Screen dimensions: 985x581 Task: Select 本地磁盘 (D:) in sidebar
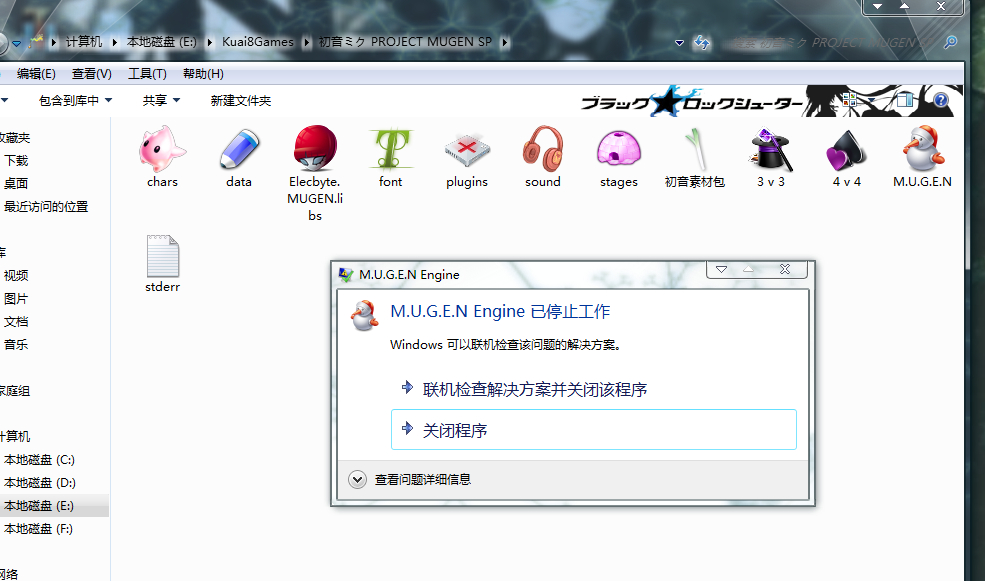(x=40, y=482)
